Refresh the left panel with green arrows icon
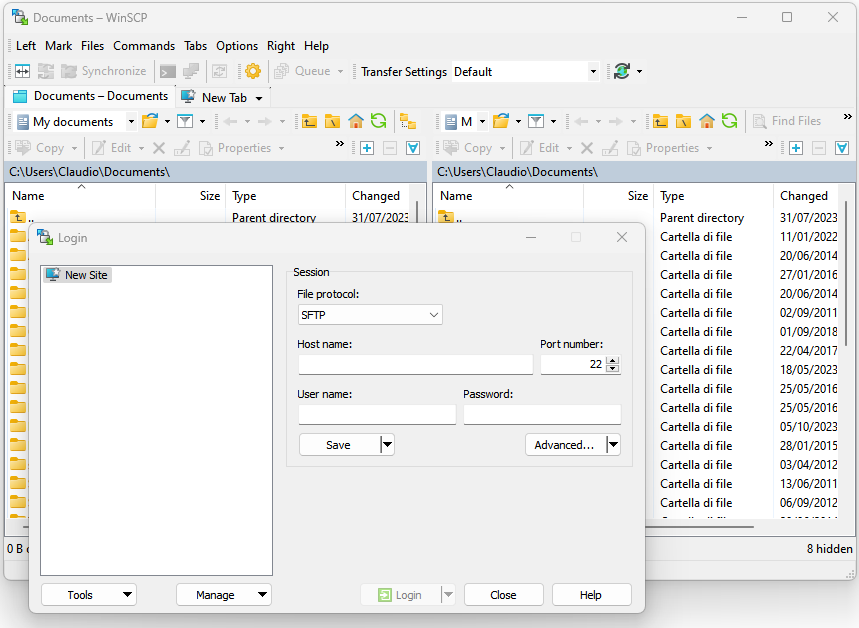The image size is (859, 628). point(378,121)
